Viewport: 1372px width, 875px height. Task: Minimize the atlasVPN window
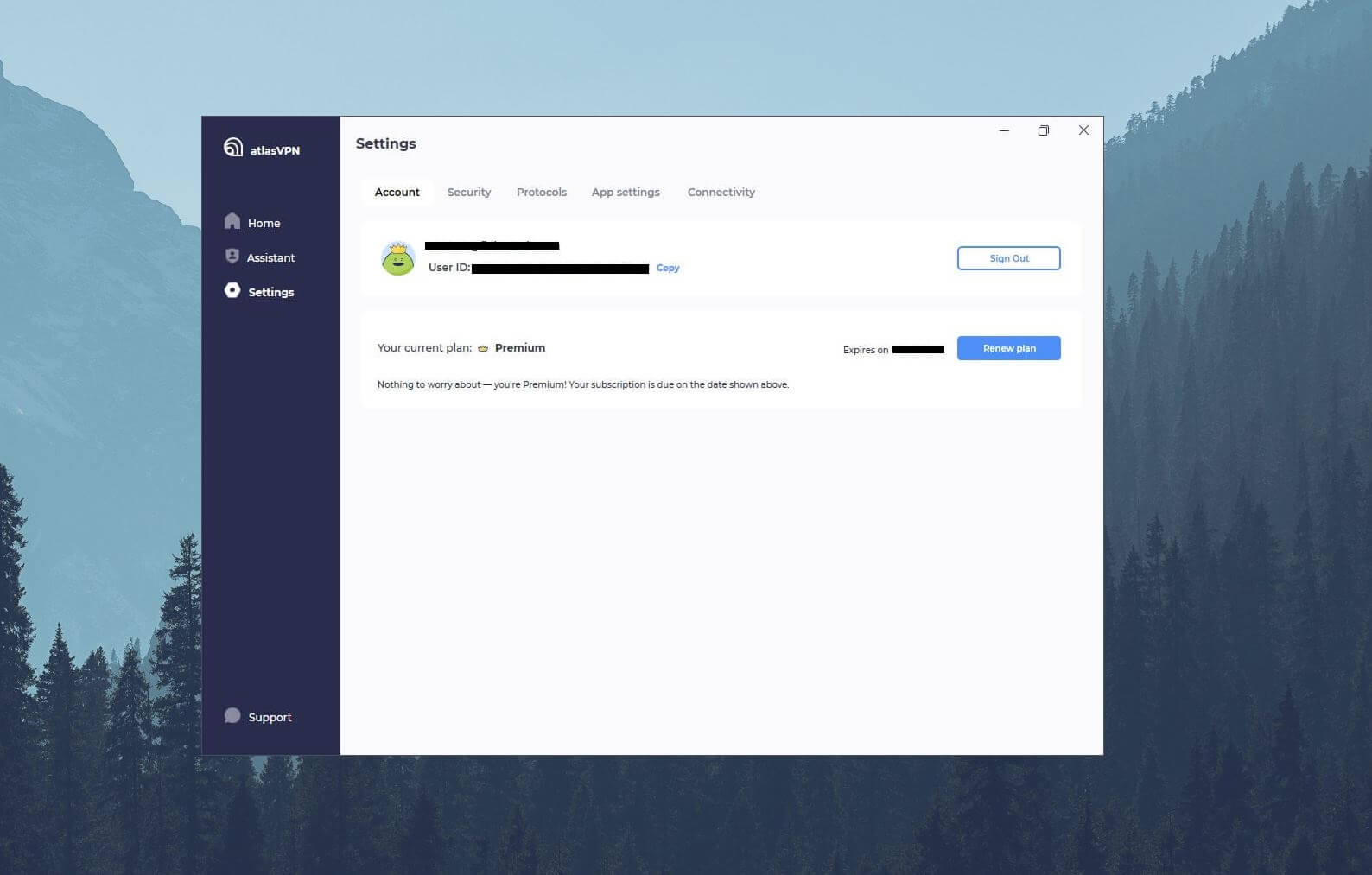[x=1004, y=130]
